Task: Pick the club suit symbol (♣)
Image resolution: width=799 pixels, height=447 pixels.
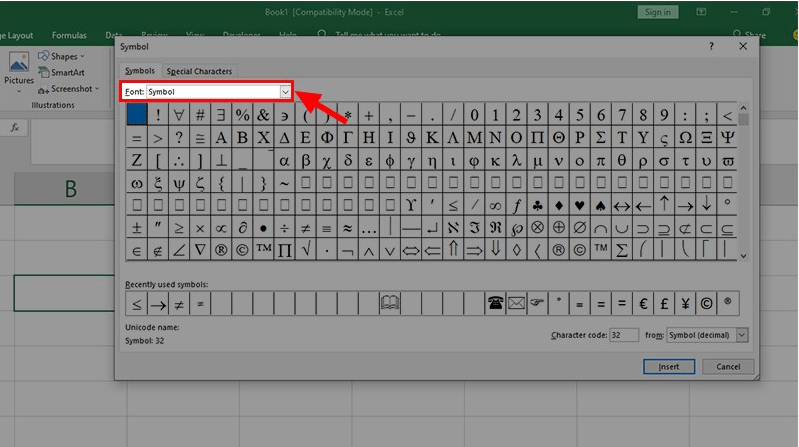Action: pyautogui.click(x=538, y=205)
